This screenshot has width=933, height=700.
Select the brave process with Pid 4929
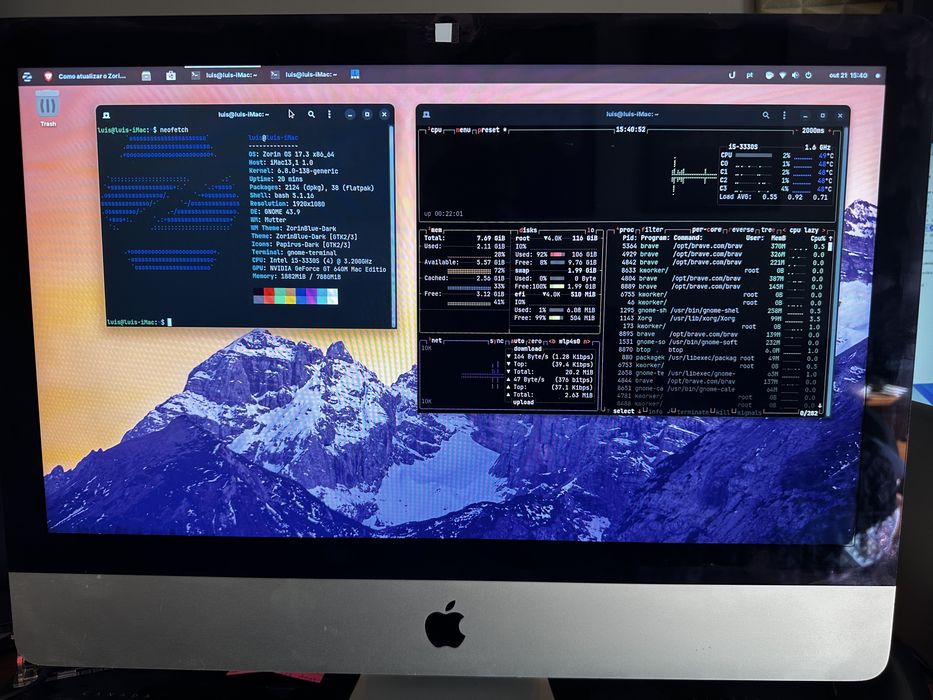pos(723,254)
